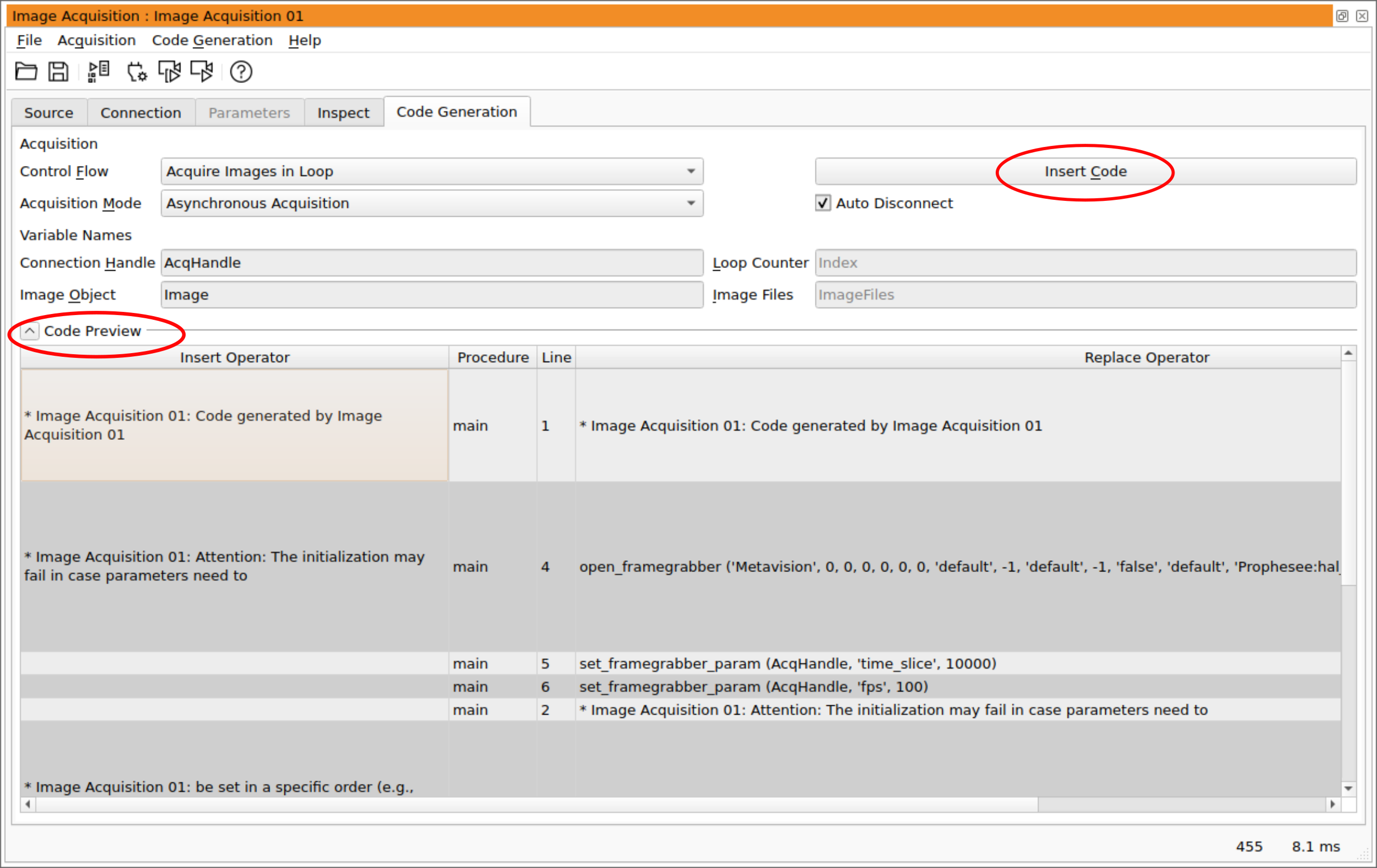Screen dimensions: 1377x868
Task: Click the Line column header
Action: (x=556, y=357)
